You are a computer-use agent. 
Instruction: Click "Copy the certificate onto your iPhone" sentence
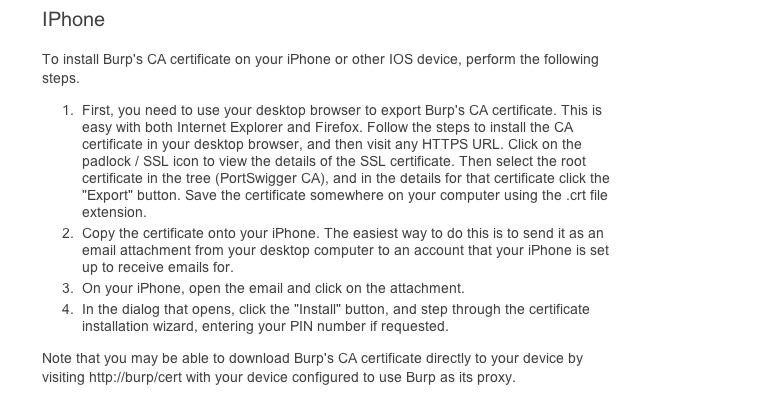pyautogui.click(x=201, y=234)
